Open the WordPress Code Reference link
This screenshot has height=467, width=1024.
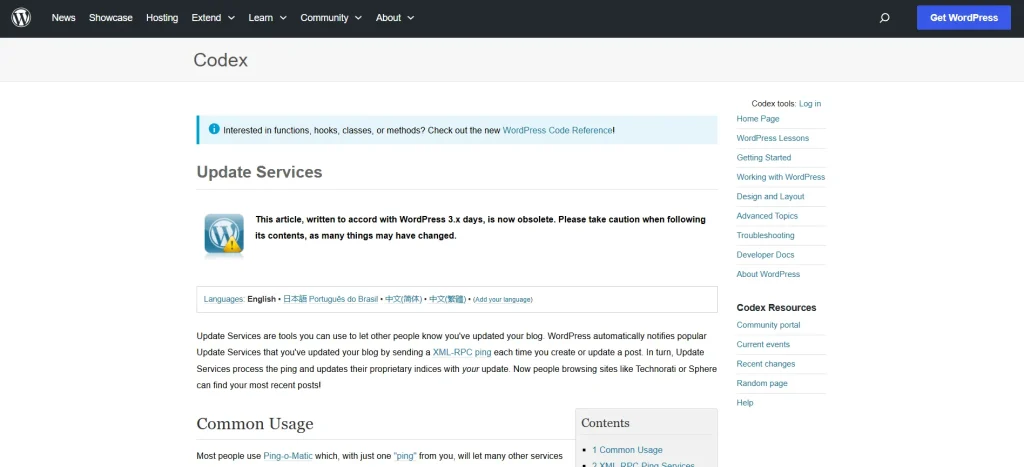tap(557, 131)
